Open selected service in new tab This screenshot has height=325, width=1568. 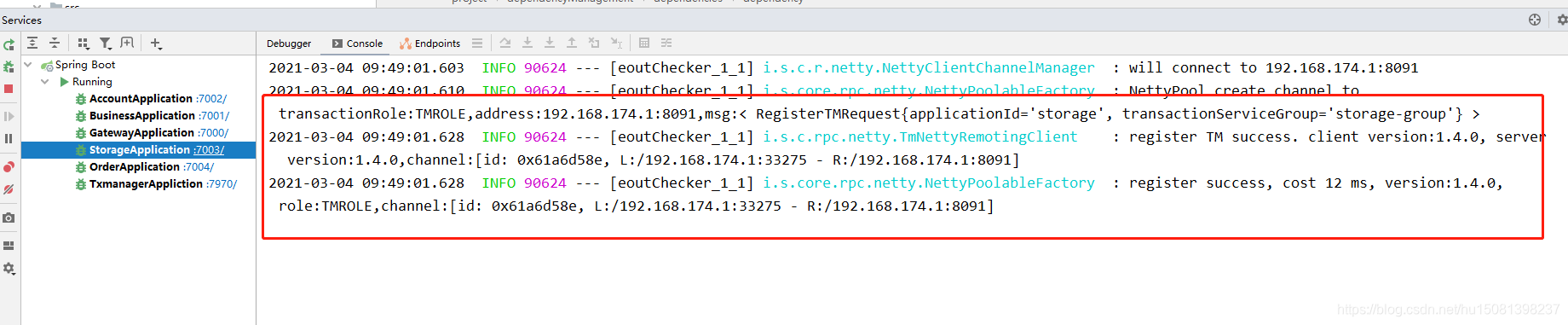tap(127, 43)
